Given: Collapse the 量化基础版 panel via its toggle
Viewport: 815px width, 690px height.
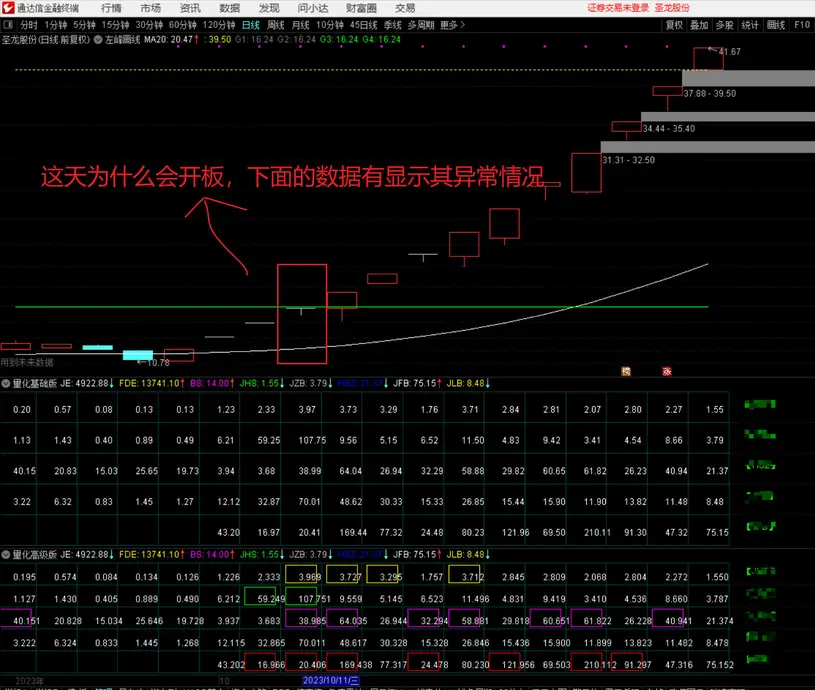Looking at the screenshot, I should point(6,382).
